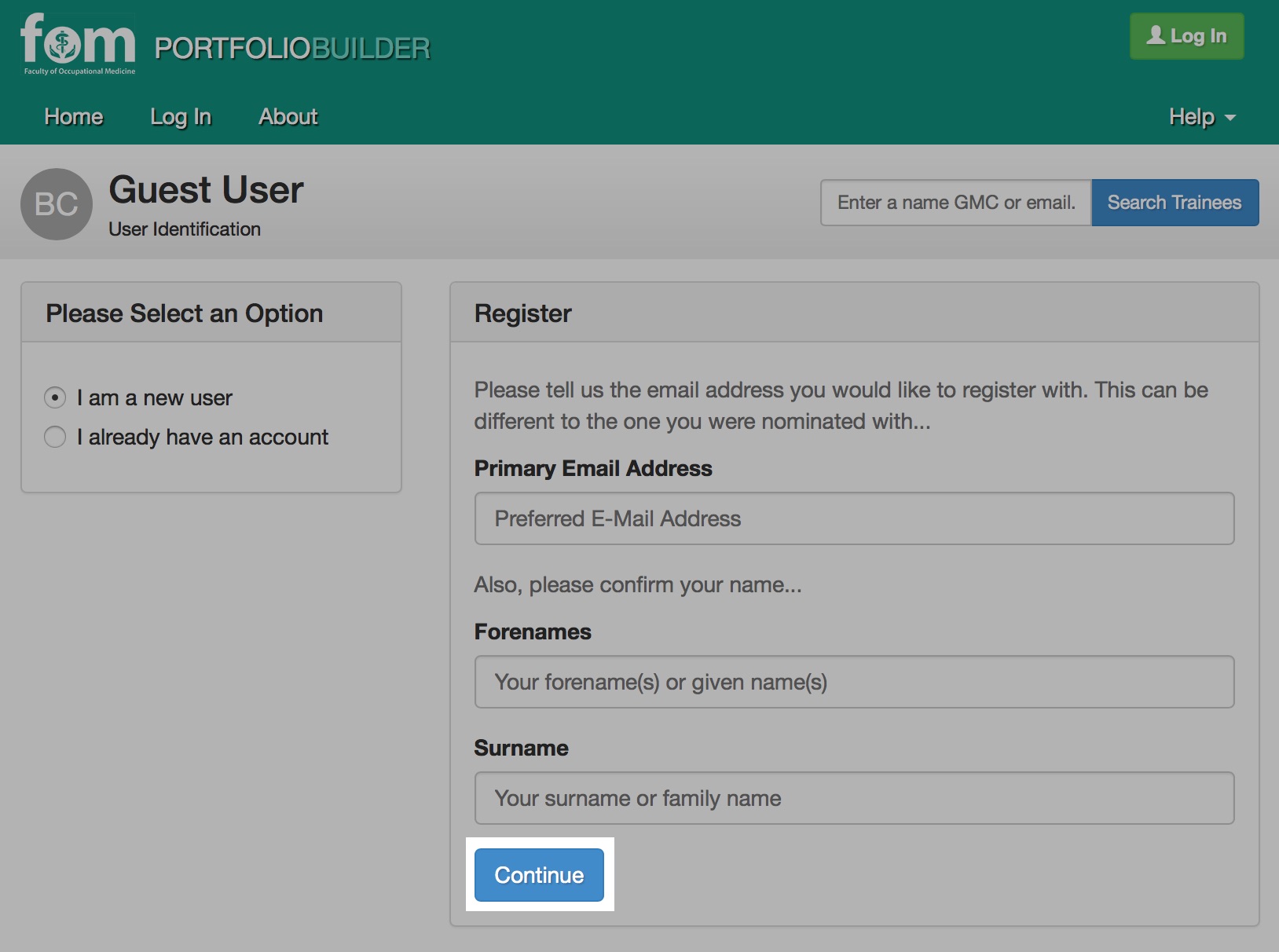1279x952 pixels.
Task: Click 'Also, please confirm your name...' text
Action: [638, 585]
